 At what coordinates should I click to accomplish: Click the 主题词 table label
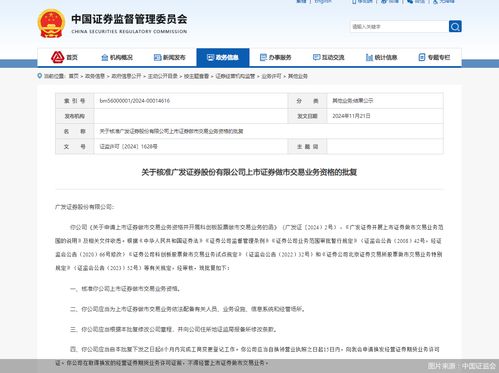coord(307,147)
